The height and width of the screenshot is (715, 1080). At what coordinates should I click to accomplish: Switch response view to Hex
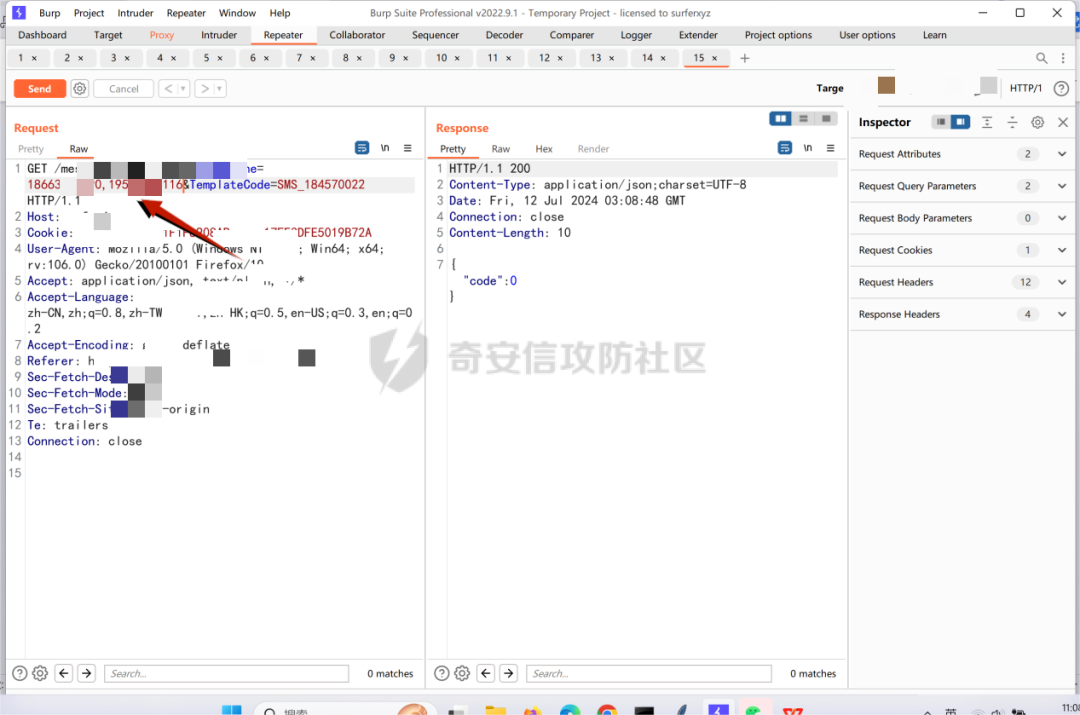pos(544,149)
